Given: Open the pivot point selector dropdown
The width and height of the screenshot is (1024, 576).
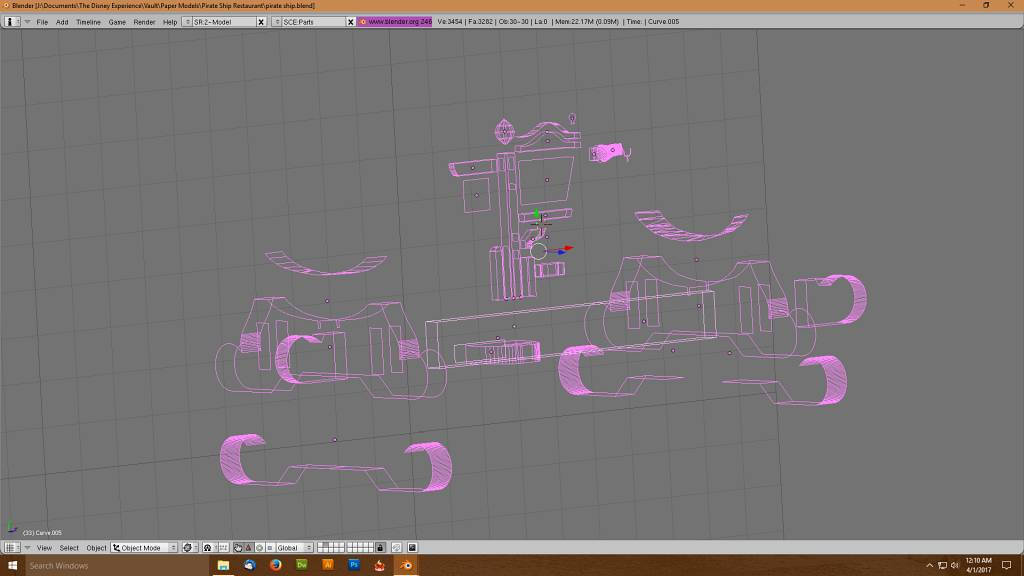Looking at the screenshot, I should tap(209, 548).
